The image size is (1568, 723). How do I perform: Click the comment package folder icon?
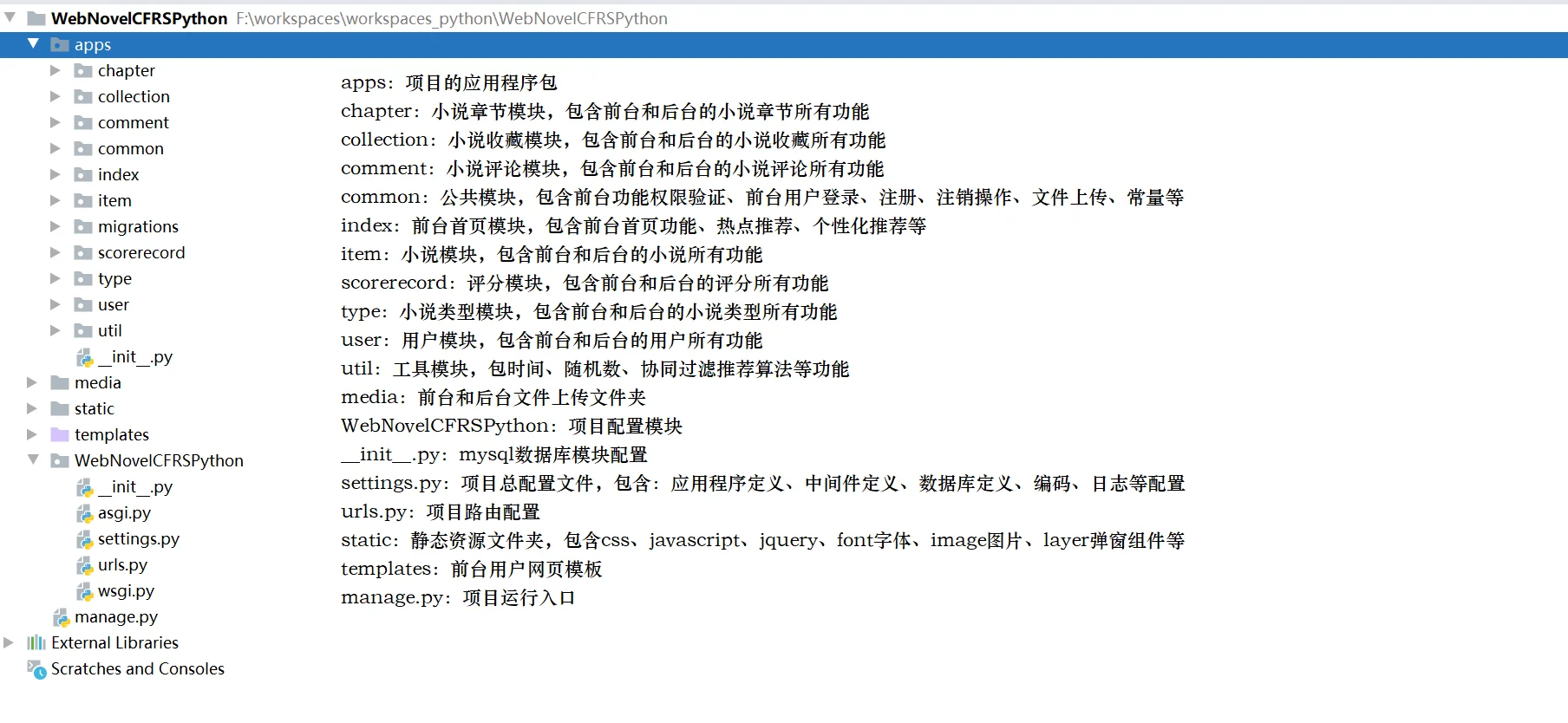pos(83,122)
